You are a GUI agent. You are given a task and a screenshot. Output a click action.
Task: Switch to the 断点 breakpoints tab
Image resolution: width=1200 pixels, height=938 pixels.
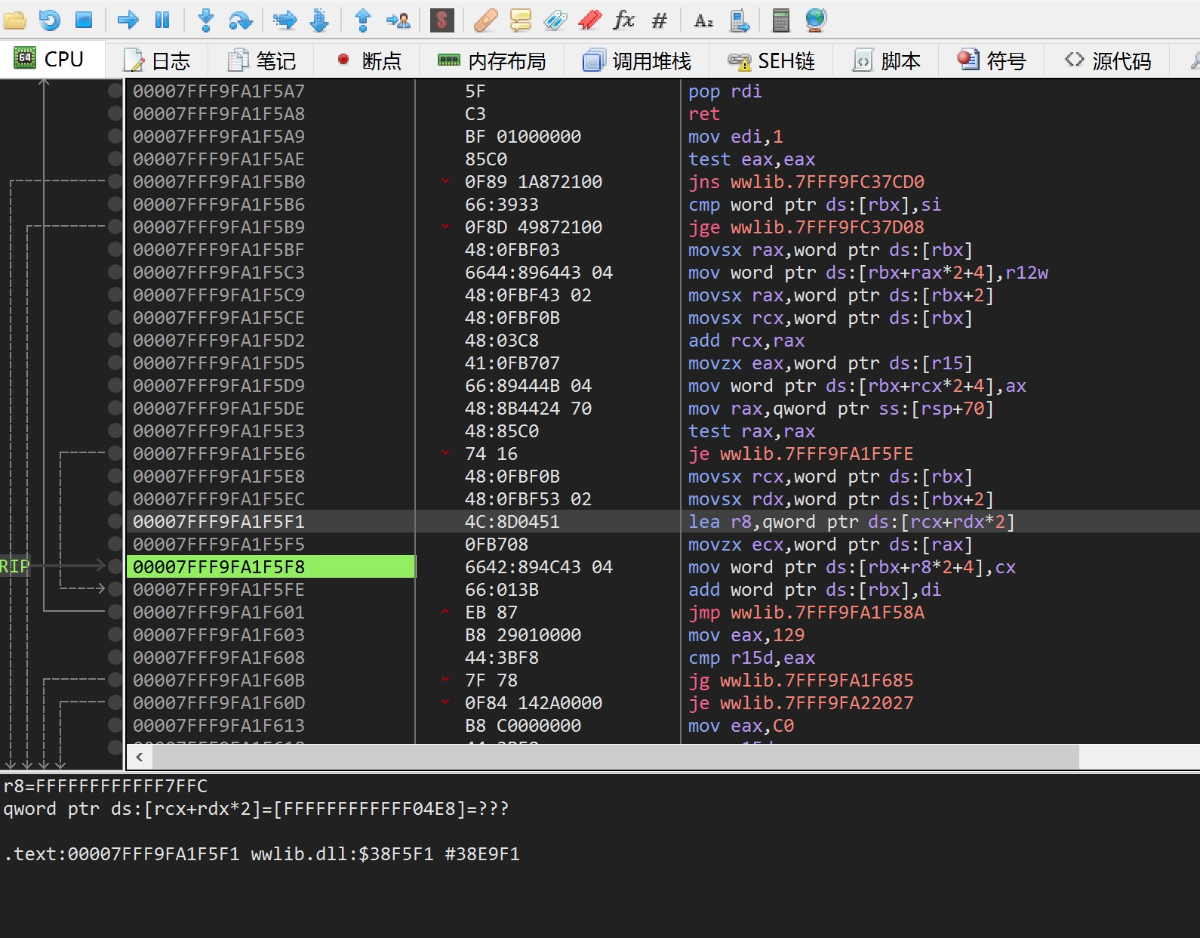[x=368, y=60]
